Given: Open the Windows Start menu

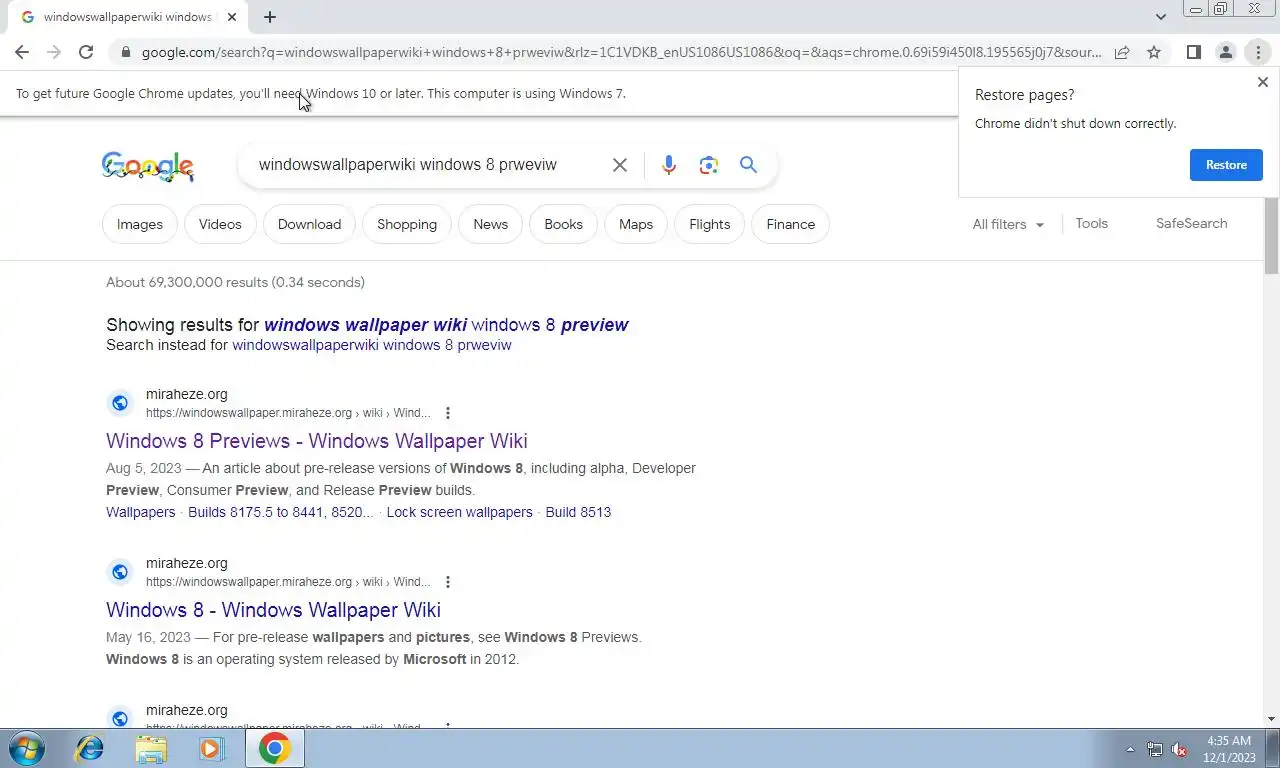Looking at the screenshot, I should pyautogui.click(x=25, y=748).
